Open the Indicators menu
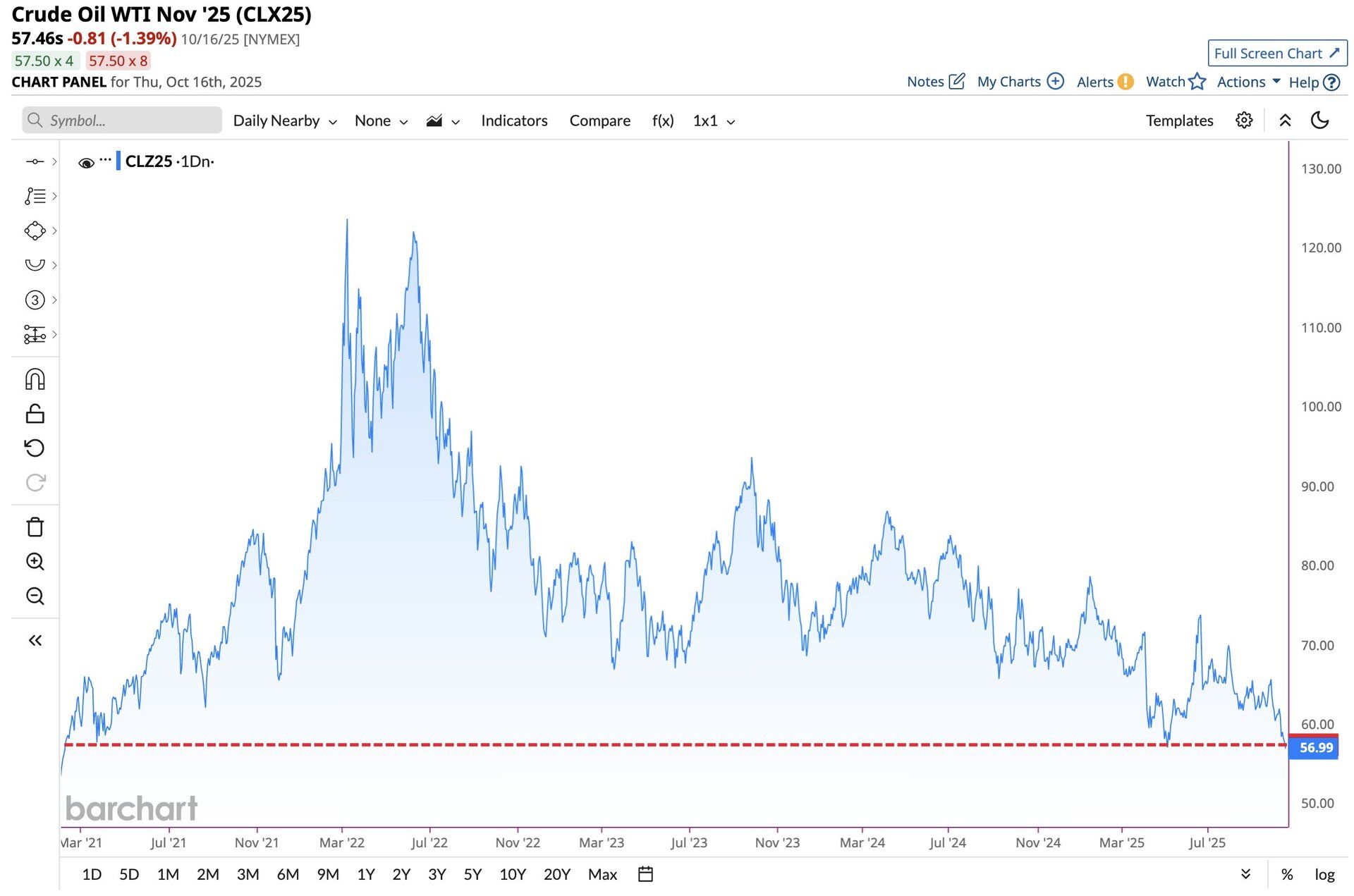1354x896 pixels. tap(514, 121)
